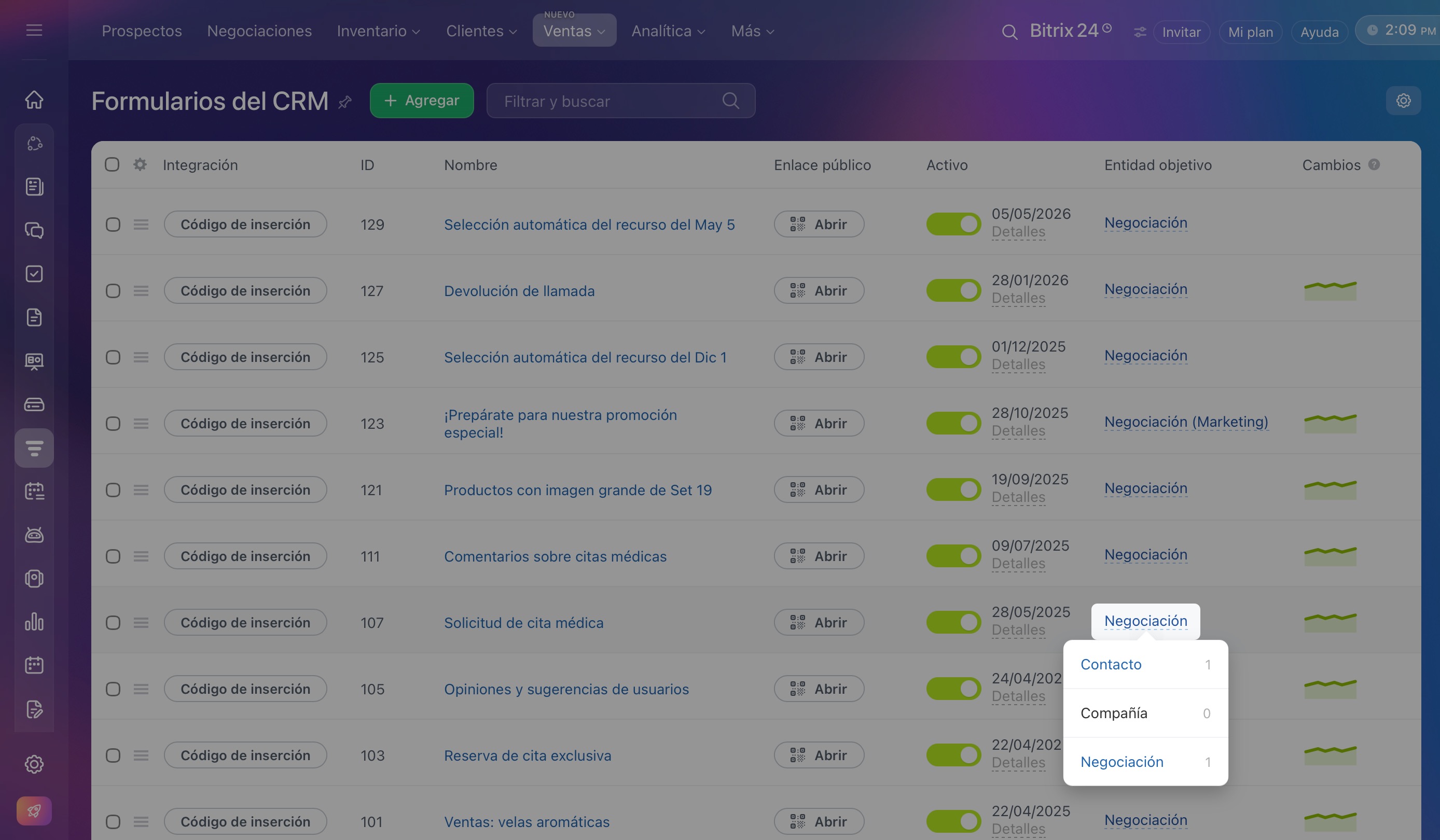Open row actions menu for form 123
The width and height of the screenshot is (1440, 840).
coord(141,423)
